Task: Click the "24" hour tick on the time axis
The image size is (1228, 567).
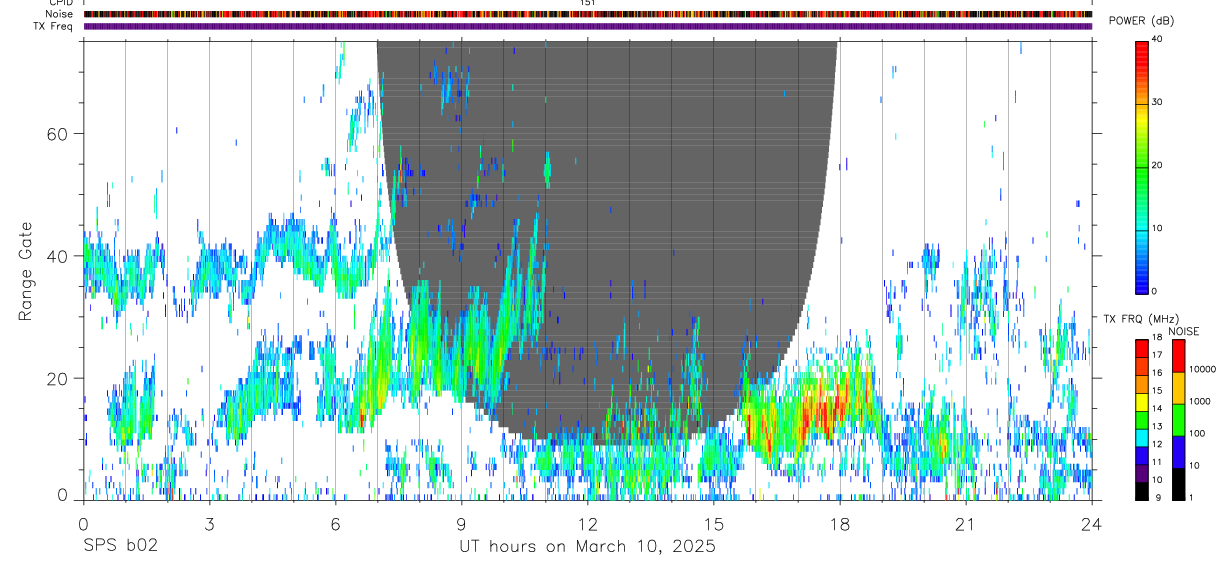Action: pyautogui.click(x=1091, y=523)
